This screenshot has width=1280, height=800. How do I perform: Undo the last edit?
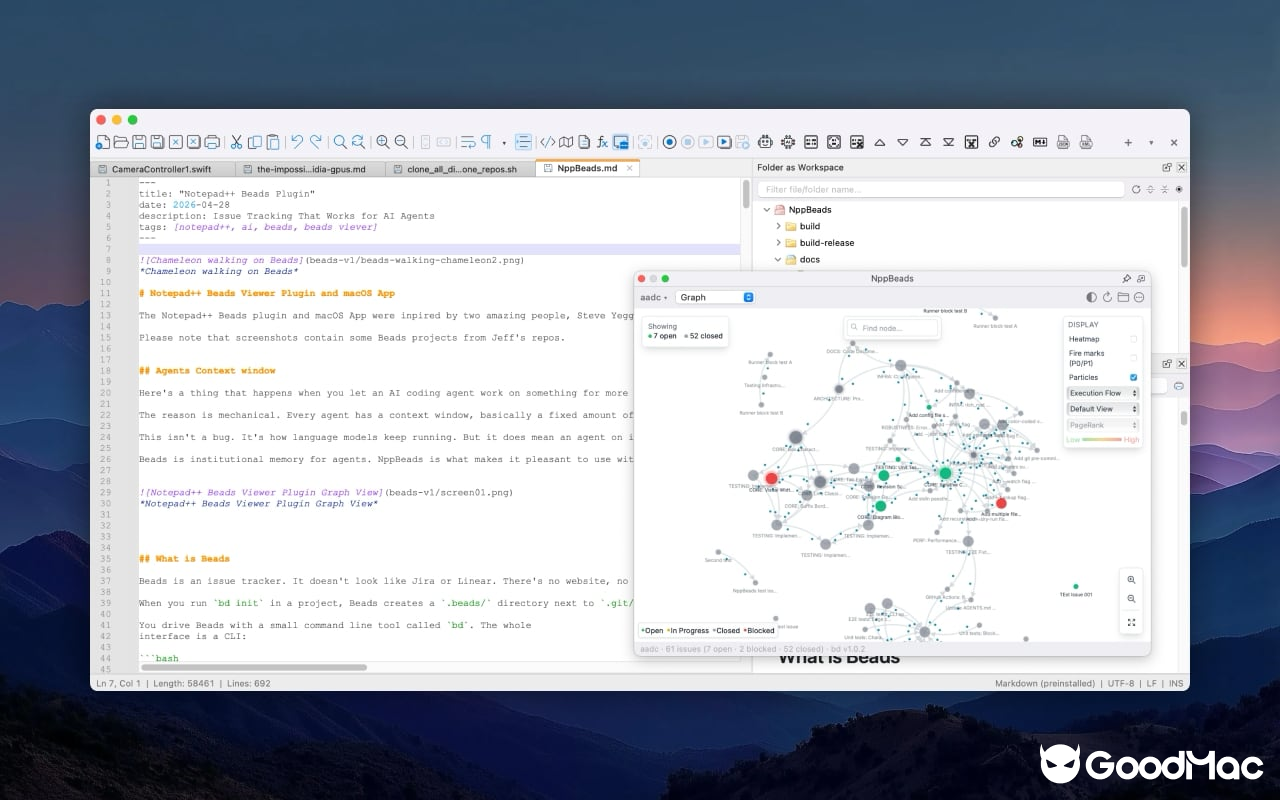[x=298, y=142]
